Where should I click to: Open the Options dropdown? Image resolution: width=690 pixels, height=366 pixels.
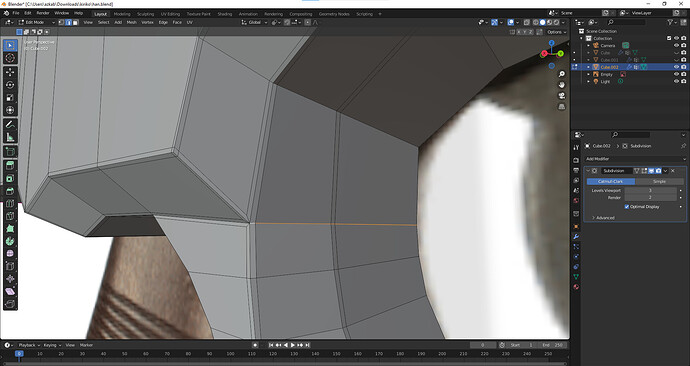pyautogui.click(x=556, y=32)
